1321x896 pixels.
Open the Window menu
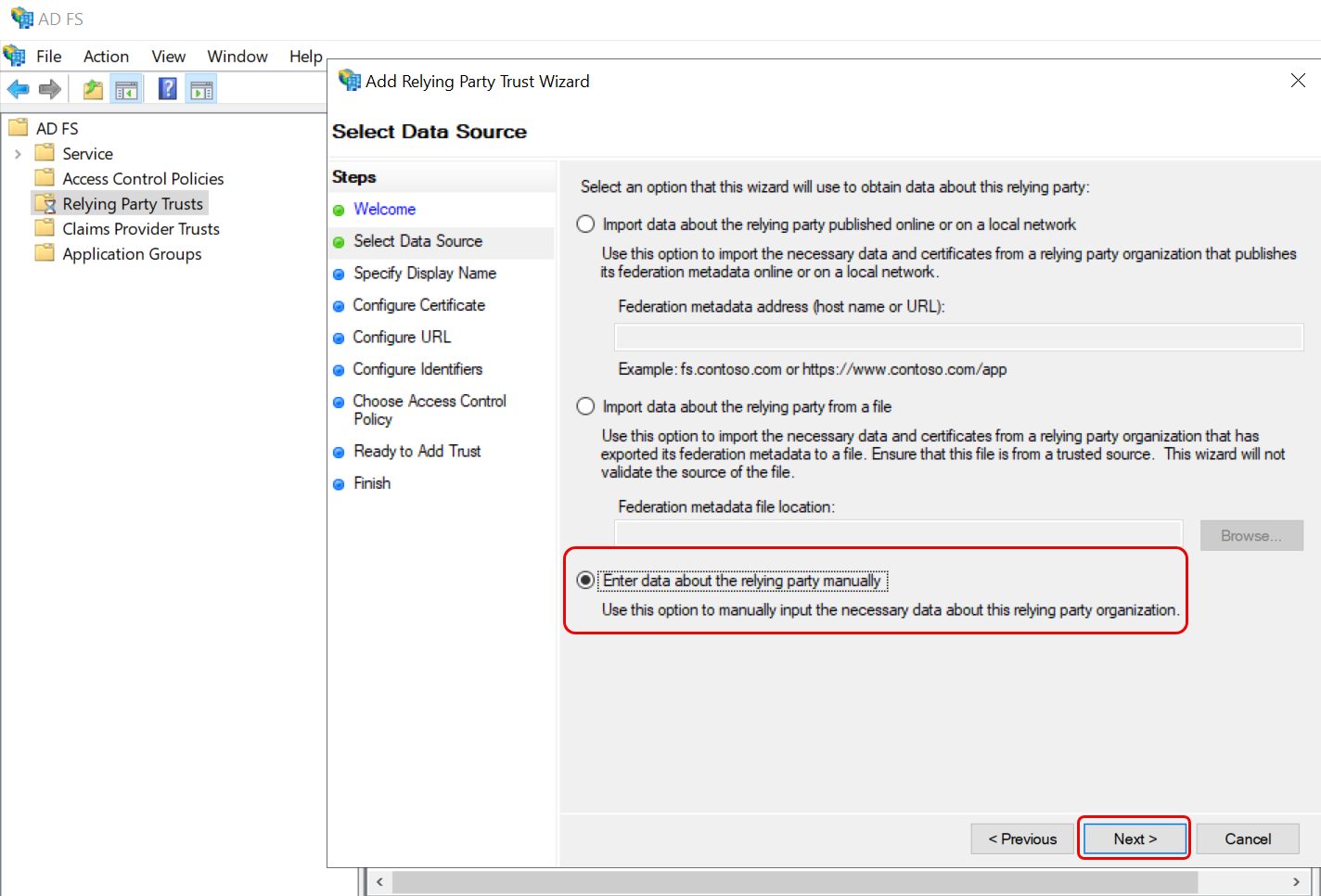(237, 57)
